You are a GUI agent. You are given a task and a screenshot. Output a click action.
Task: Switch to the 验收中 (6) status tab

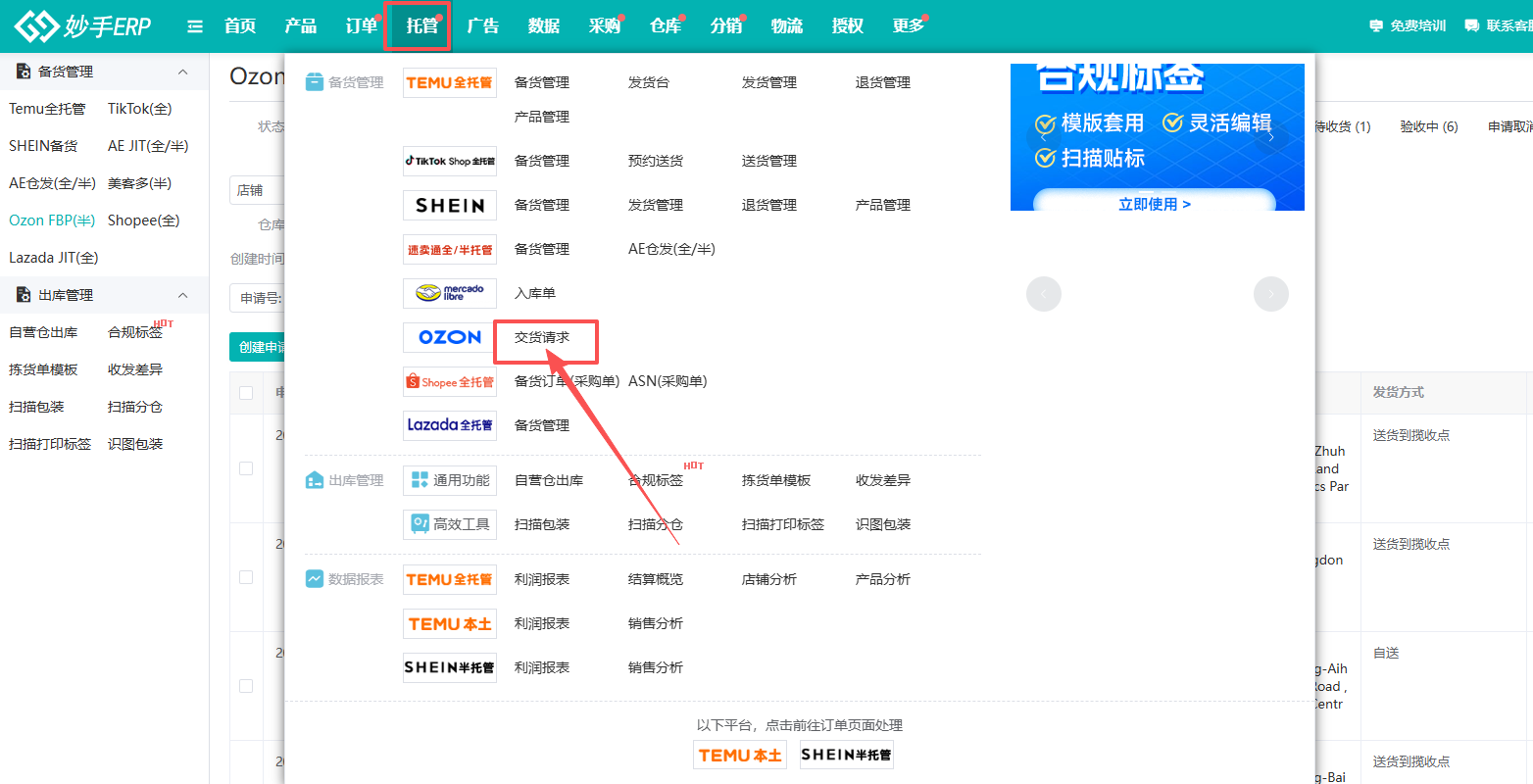click(1429, 126)
